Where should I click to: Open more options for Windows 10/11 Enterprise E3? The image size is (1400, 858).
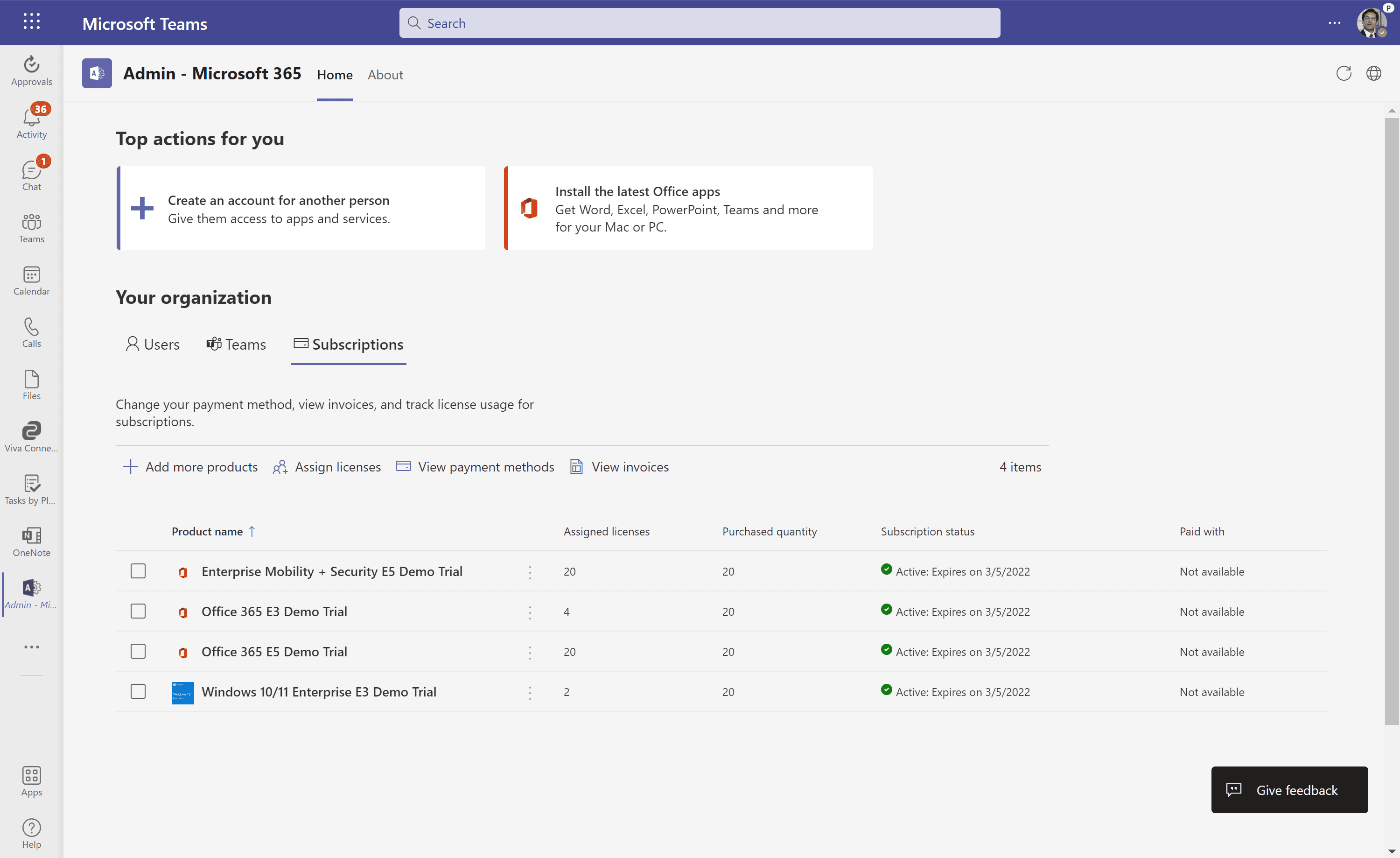point(530,693)
